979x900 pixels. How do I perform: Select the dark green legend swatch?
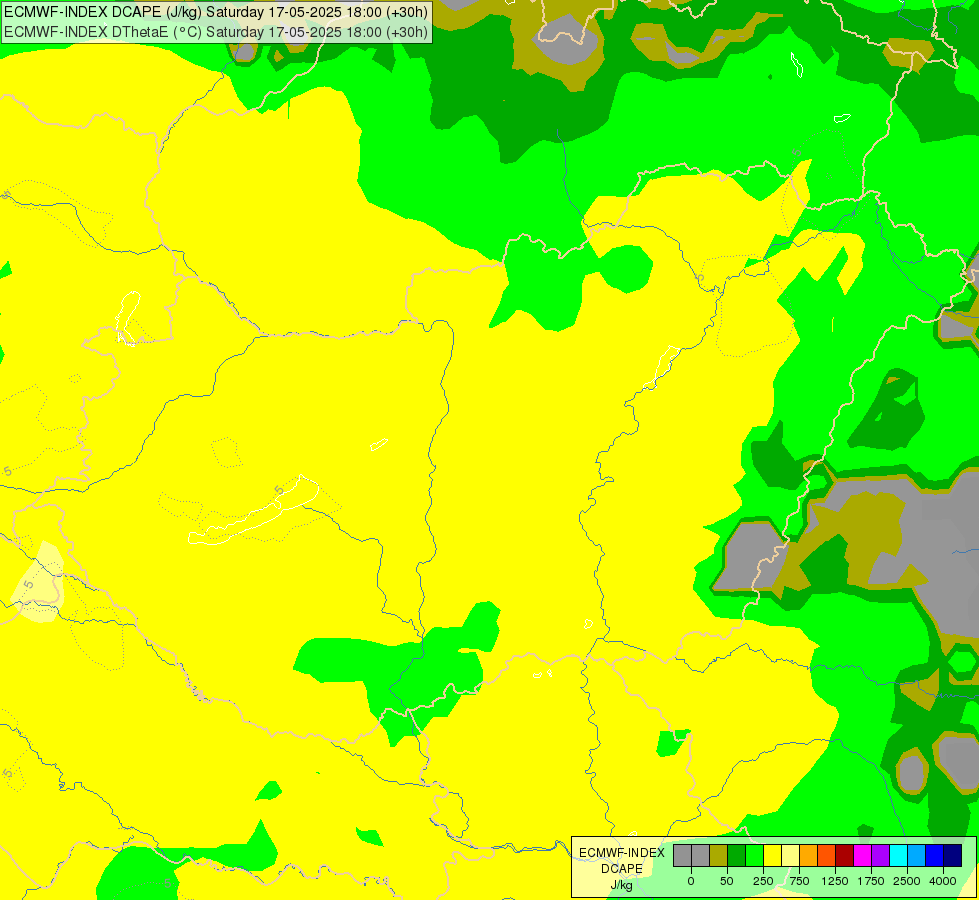(x=737, y=855)
